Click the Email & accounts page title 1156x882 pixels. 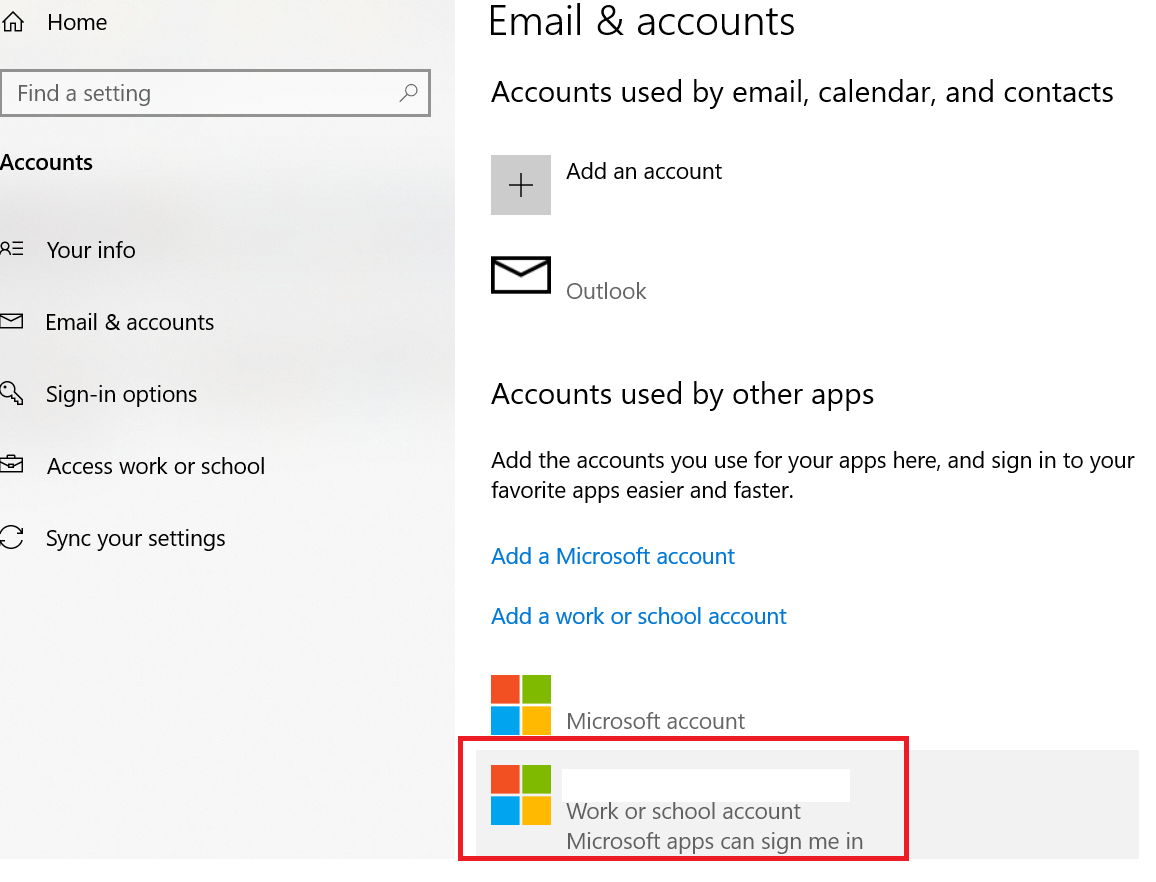click(x=642, y=21)
